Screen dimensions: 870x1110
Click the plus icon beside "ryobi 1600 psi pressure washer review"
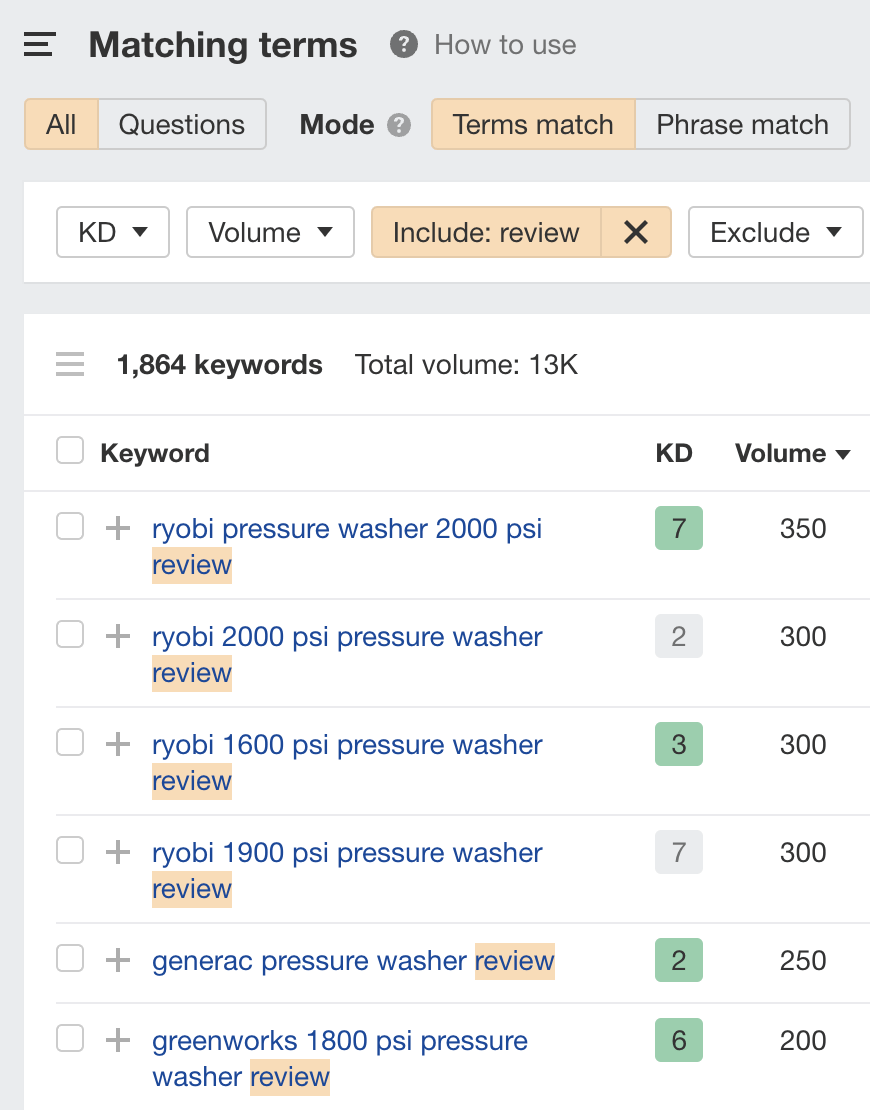(x=117, y=744)
